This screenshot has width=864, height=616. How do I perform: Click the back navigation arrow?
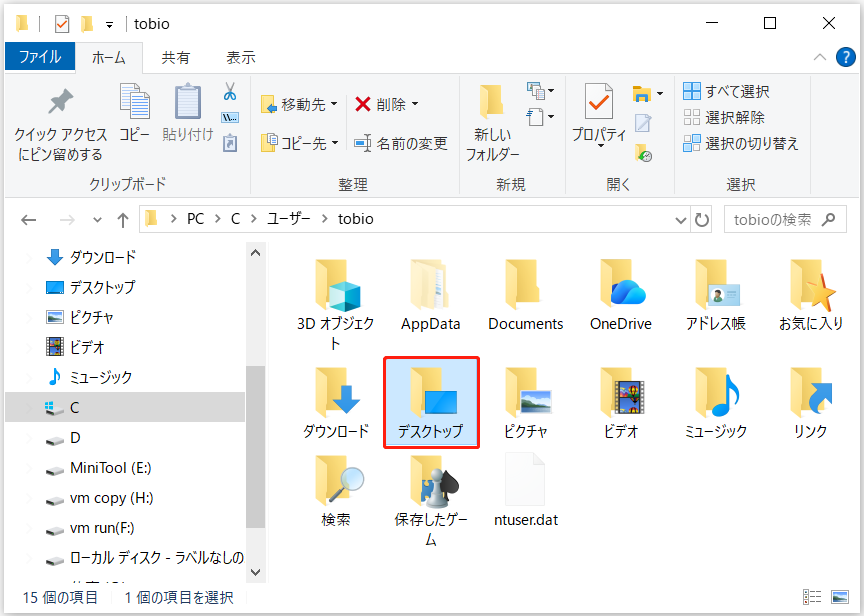[x=30, y=218]
